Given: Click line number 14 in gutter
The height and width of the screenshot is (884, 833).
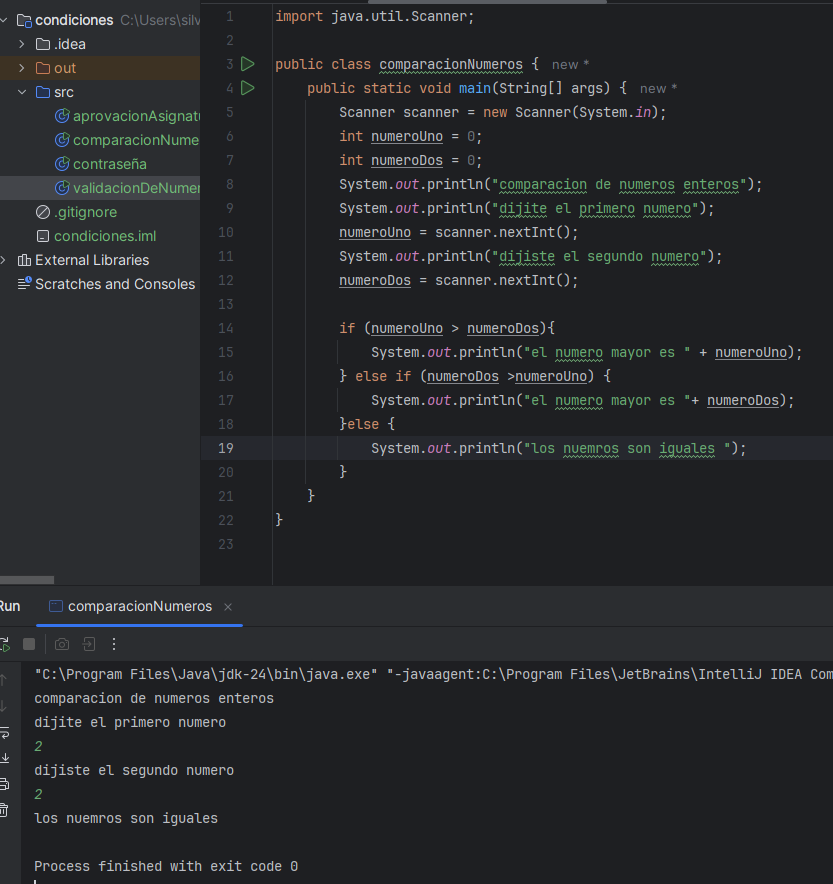Looking at the screenshot, I should coord(225,328).
